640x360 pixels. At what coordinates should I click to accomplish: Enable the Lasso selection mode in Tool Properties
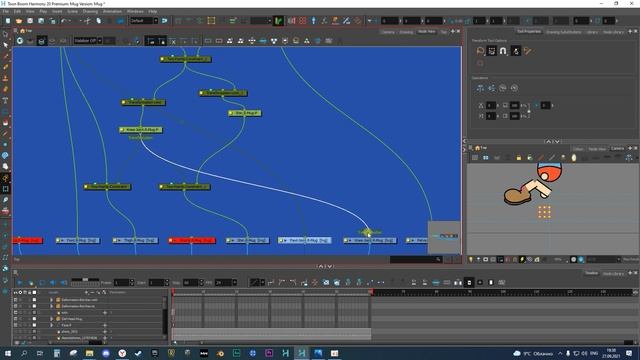[x=480, y=51]
